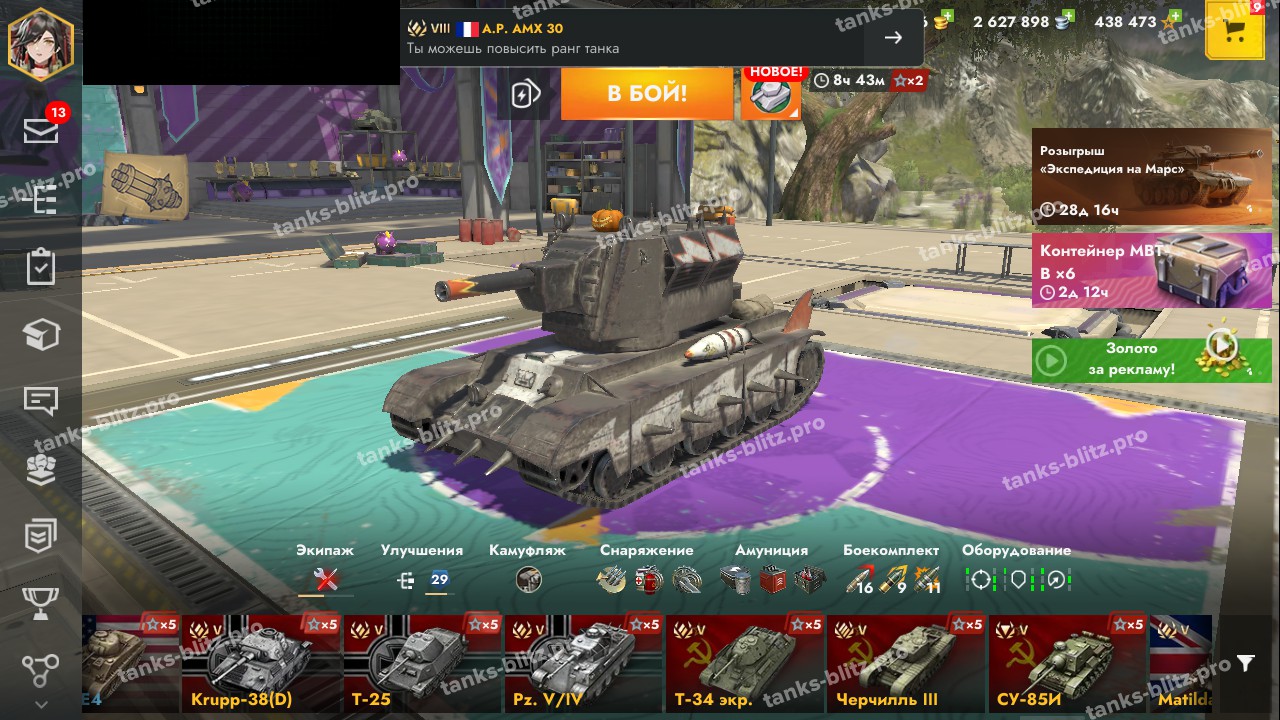Open the clan members icon
The height and width of the screenshot is (720, 1280).
tap(41, 469)
